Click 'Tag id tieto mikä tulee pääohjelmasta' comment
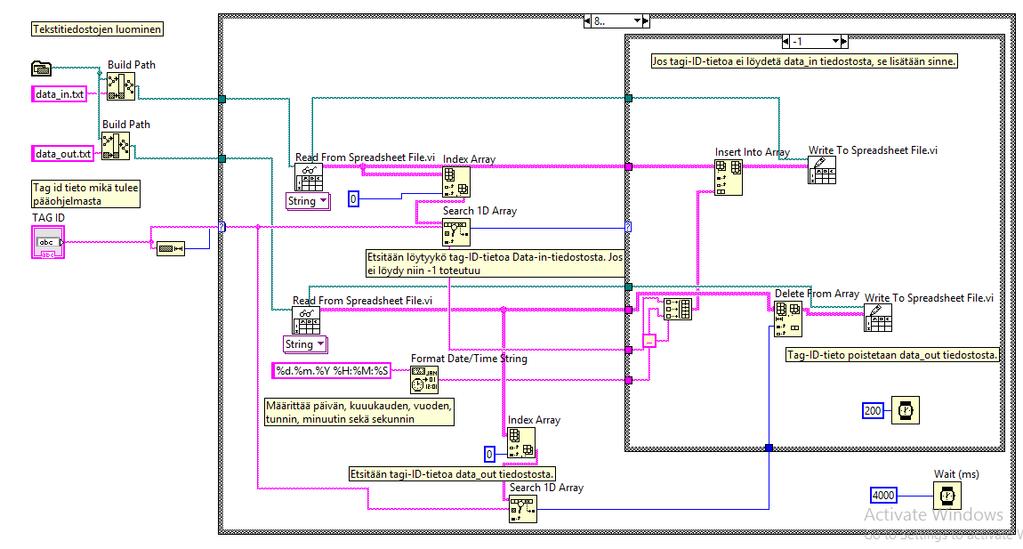This screenshot has width=1023, height=549. point(85,194)
